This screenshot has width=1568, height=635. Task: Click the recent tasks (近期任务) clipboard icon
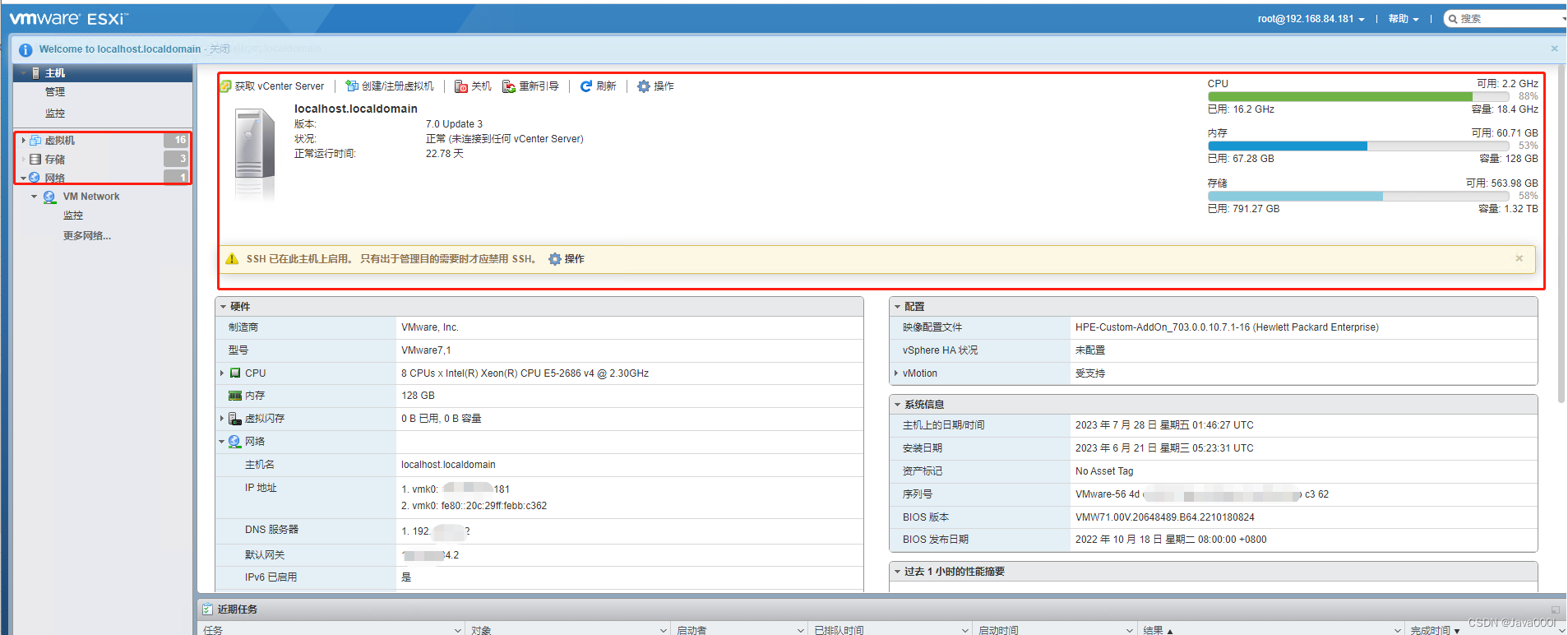pyautogui.click(x=207, y=610)
